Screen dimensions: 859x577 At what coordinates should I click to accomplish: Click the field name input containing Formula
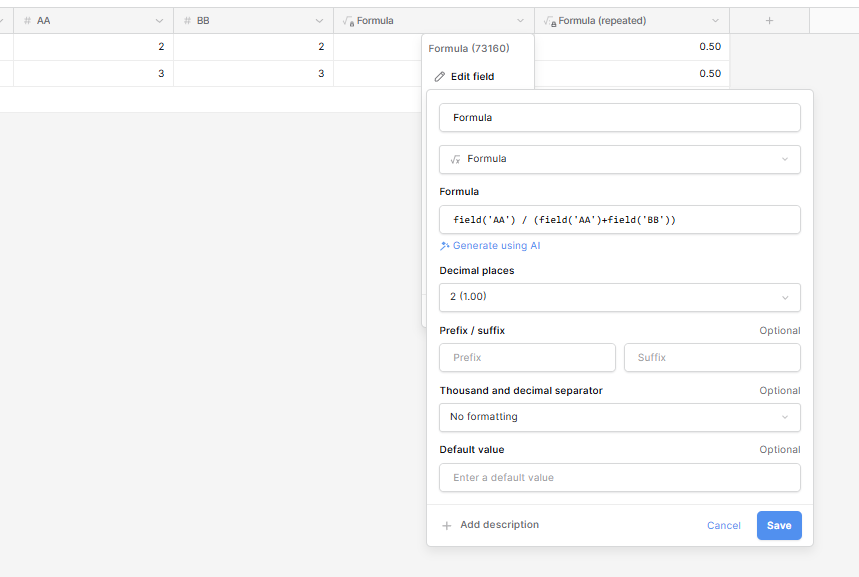pos(620,118)
